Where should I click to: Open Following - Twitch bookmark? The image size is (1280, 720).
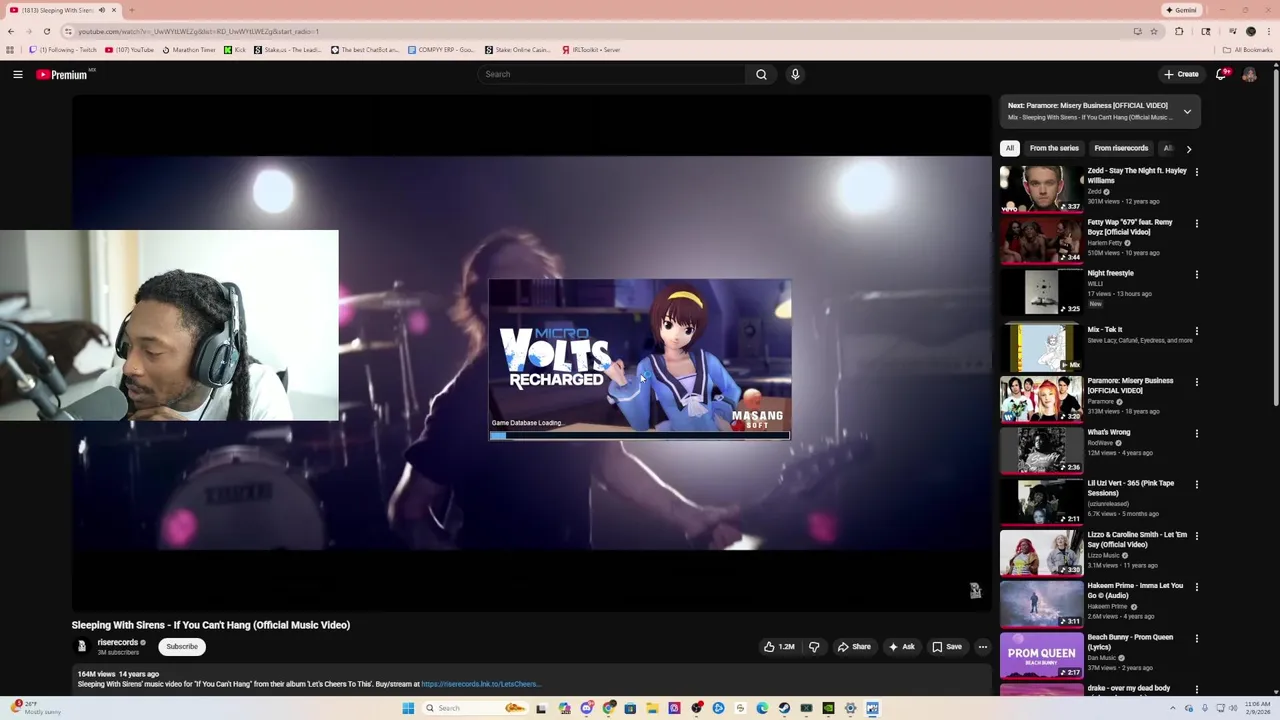(x=63, y=49)
